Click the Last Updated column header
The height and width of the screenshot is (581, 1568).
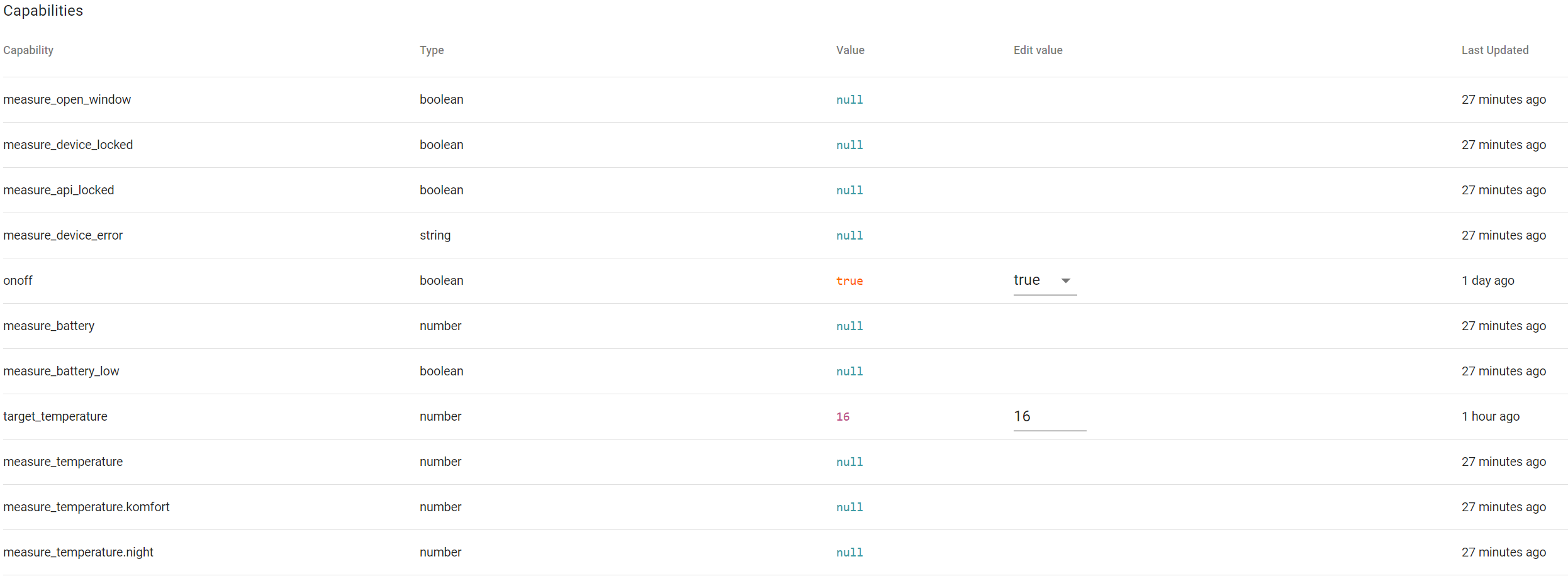click(1494, 50)
